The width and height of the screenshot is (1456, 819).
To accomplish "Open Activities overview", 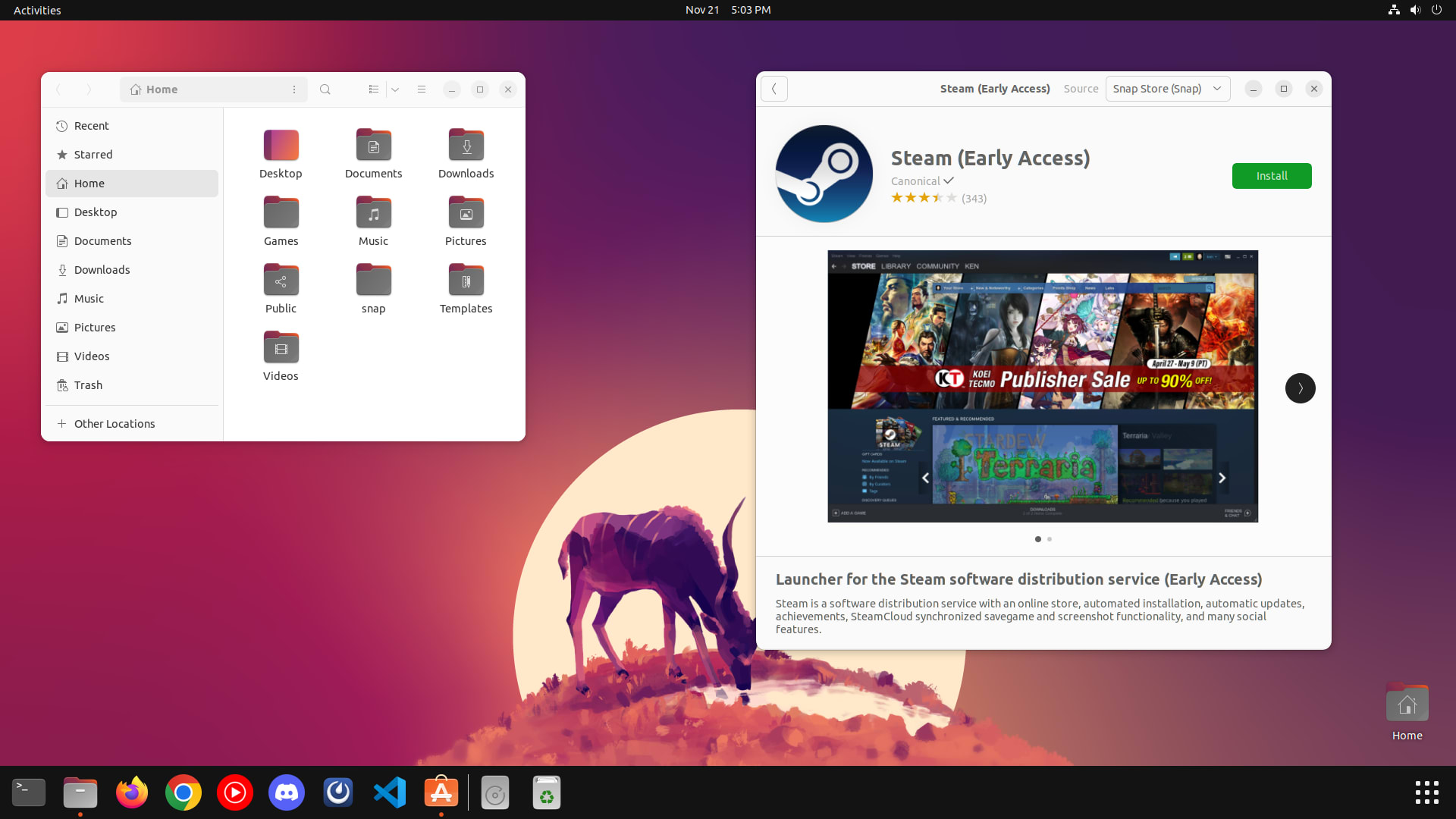I will [x=37, y=10].
